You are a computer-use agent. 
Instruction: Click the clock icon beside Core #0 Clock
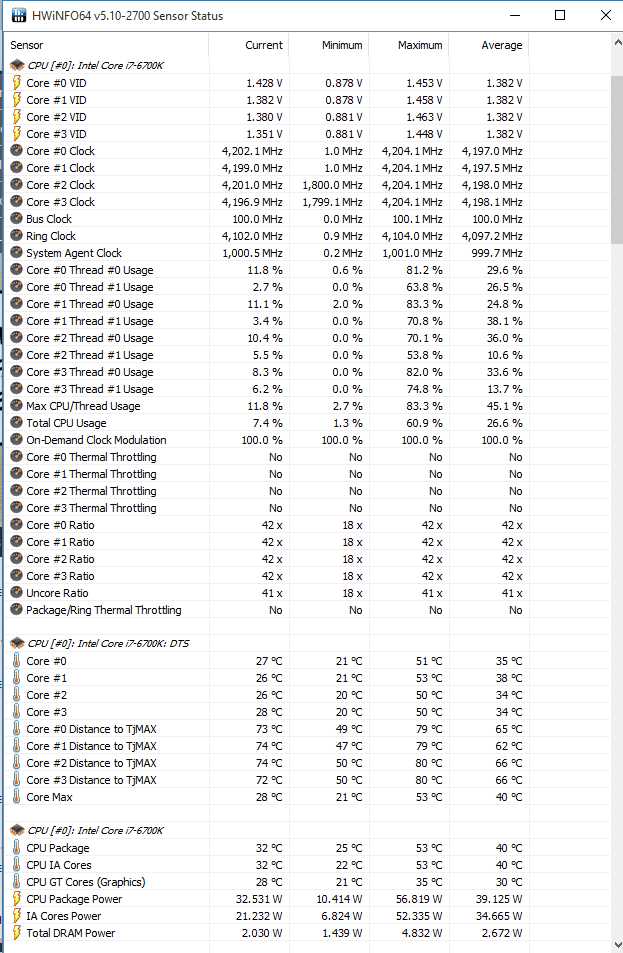coord(16,151)
